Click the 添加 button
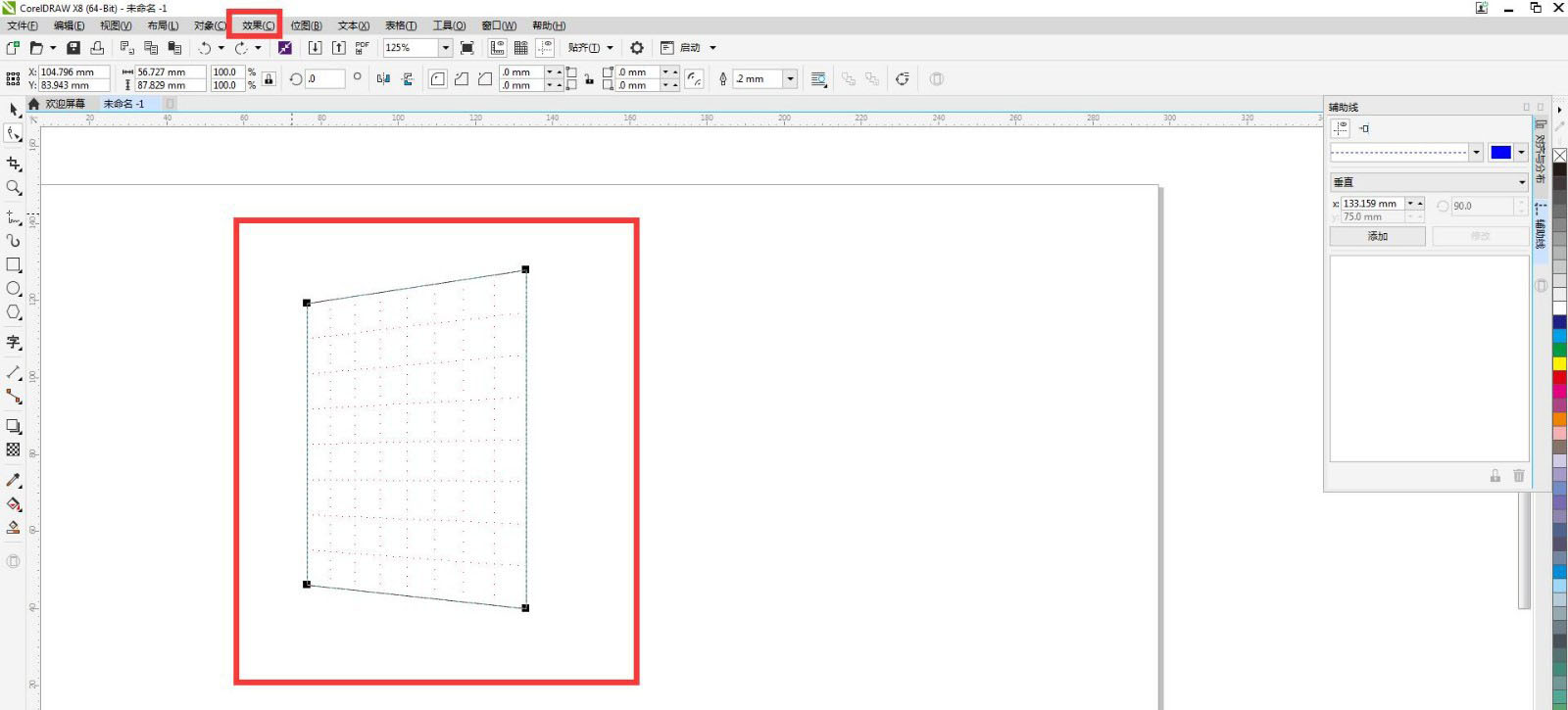 (x=1377, y=236)
